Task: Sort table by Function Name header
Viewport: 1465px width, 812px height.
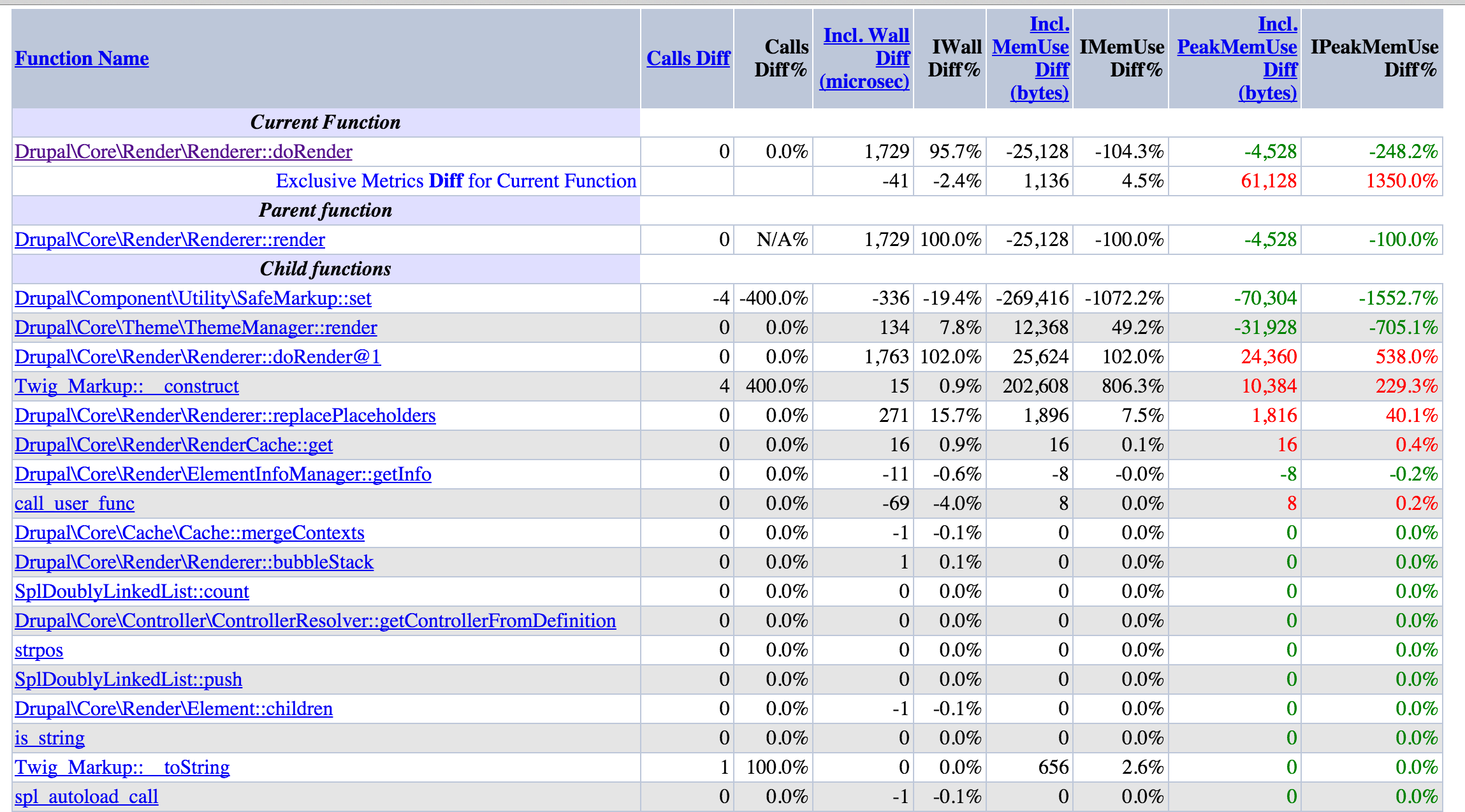Action: pyautogui.click(x=82, y=58)
